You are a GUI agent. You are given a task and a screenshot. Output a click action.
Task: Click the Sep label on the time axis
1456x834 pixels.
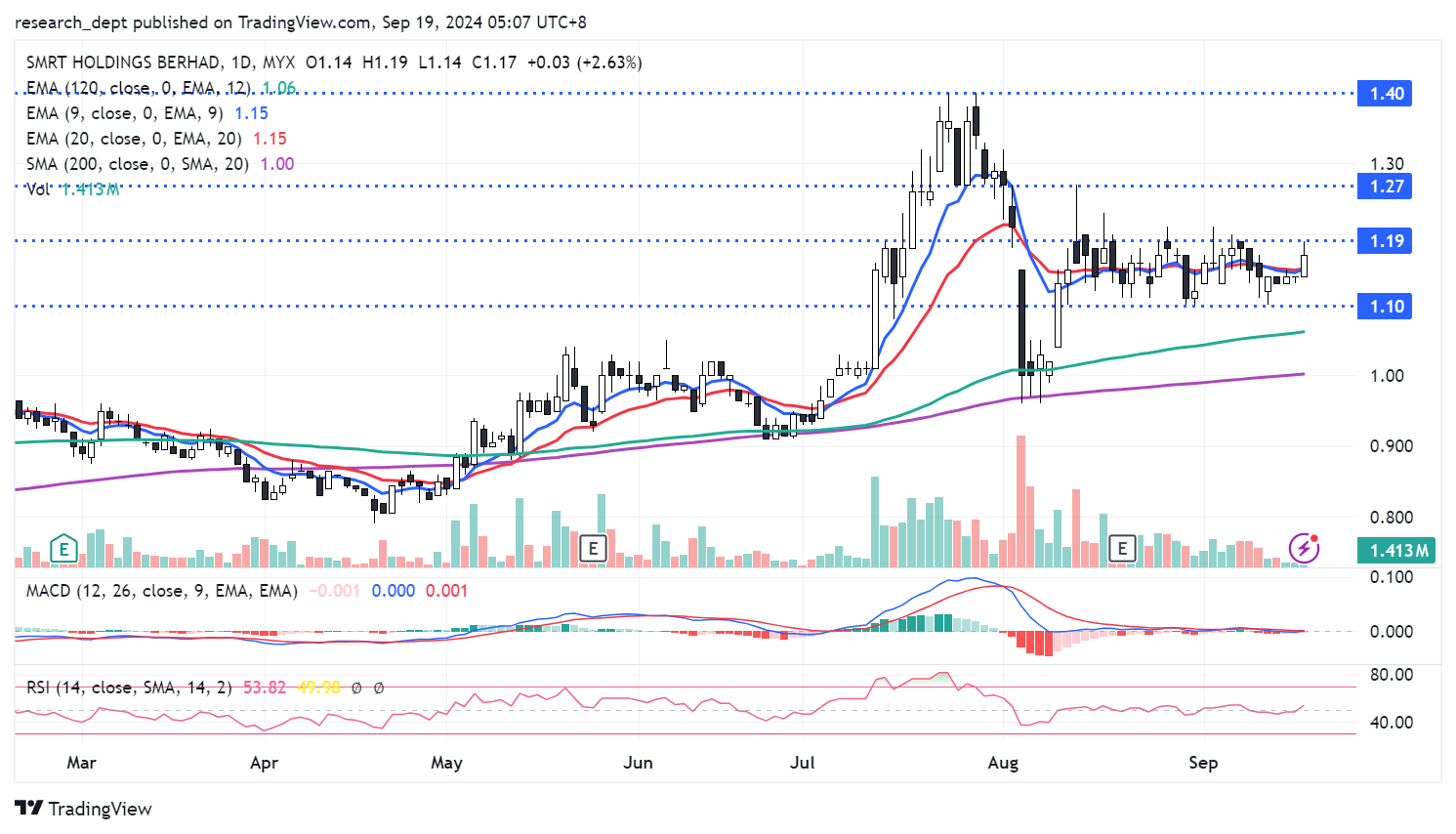click(x=1203, y=763)
